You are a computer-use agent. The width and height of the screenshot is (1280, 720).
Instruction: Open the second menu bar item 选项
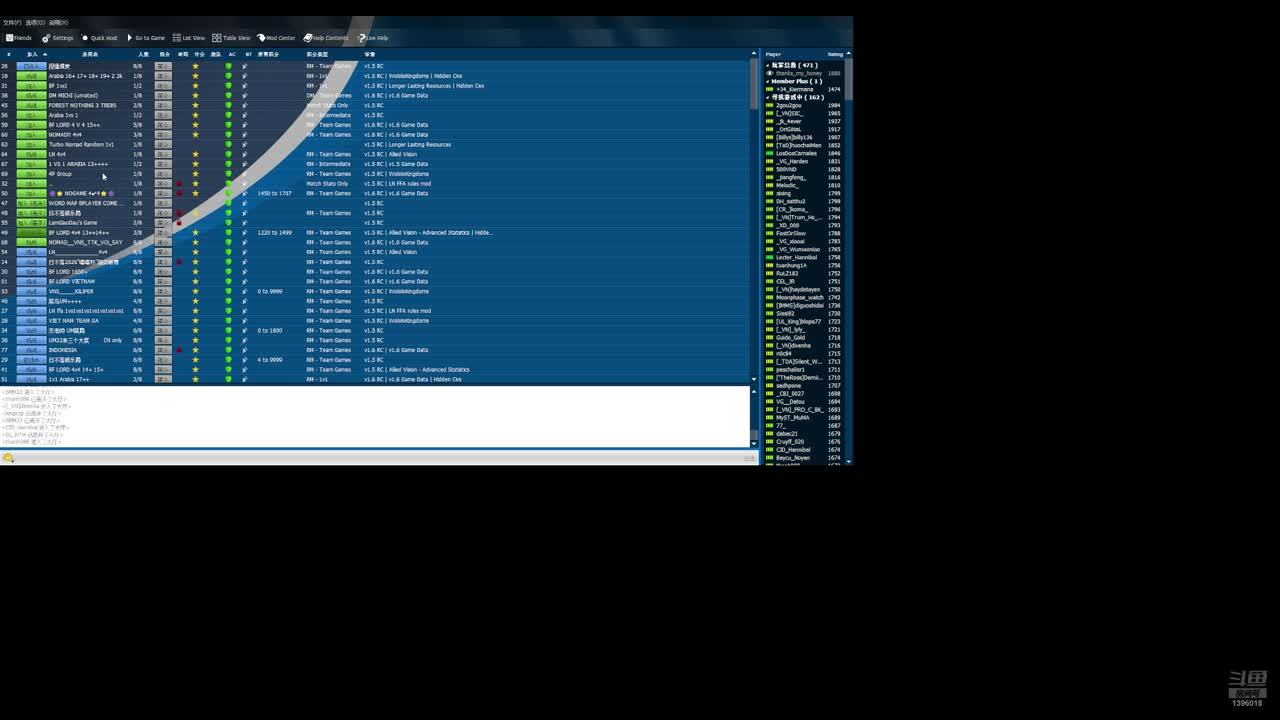(x=34, y=22)
